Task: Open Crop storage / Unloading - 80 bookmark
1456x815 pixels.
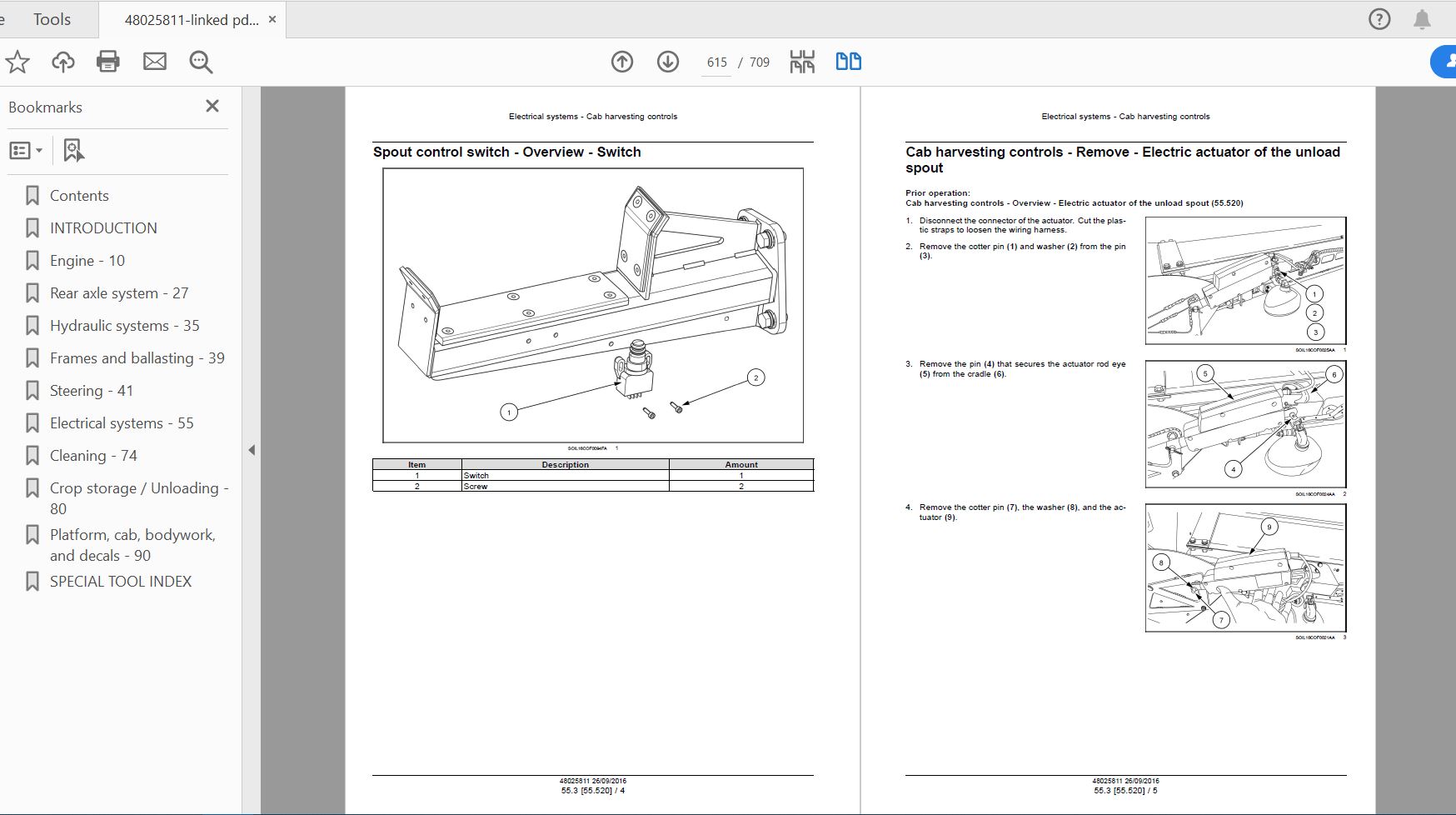Action: pyautogui.click(x=139, y=498)
